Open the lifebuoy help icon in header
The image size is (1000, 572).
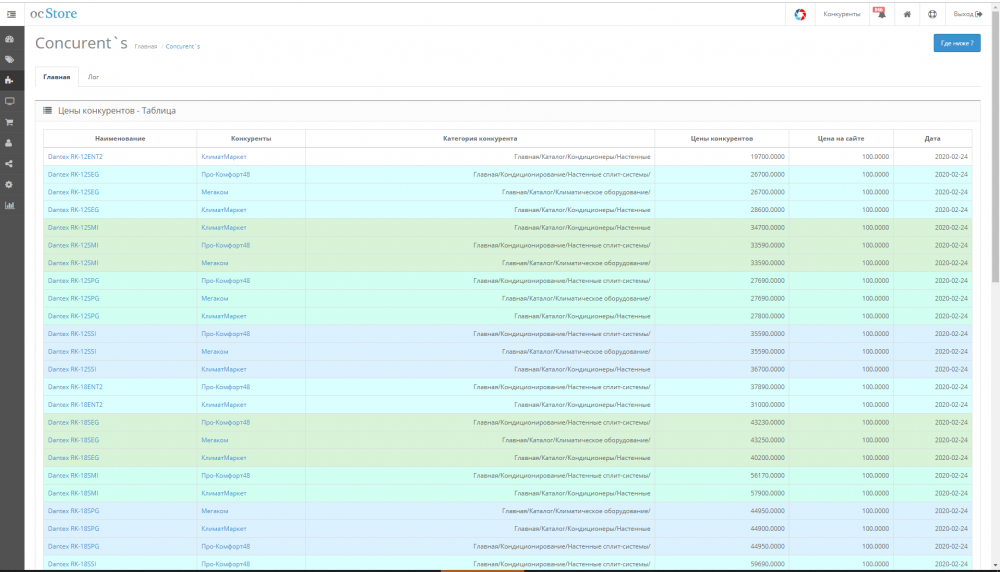[x=932, y=14]
